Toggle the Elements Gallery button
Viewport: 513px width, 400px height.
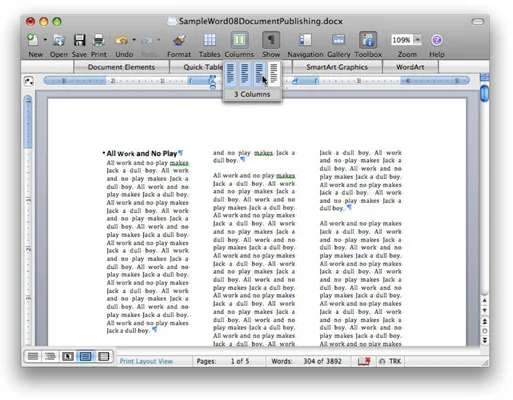[x=339, y=40]
